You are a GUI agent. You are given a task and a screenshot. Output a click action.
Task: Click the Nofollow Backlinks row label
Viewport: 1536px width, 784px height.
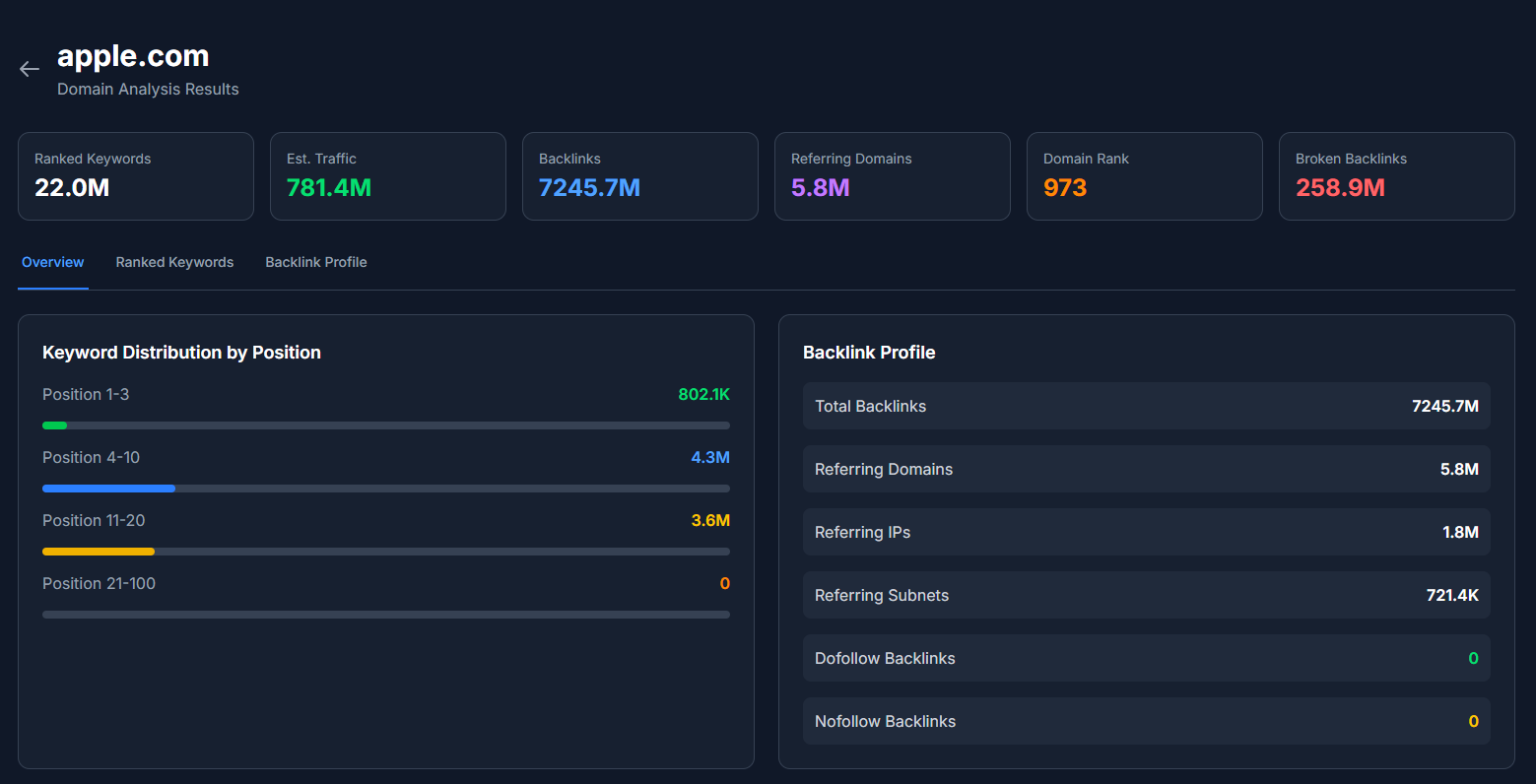pos(885,721)
